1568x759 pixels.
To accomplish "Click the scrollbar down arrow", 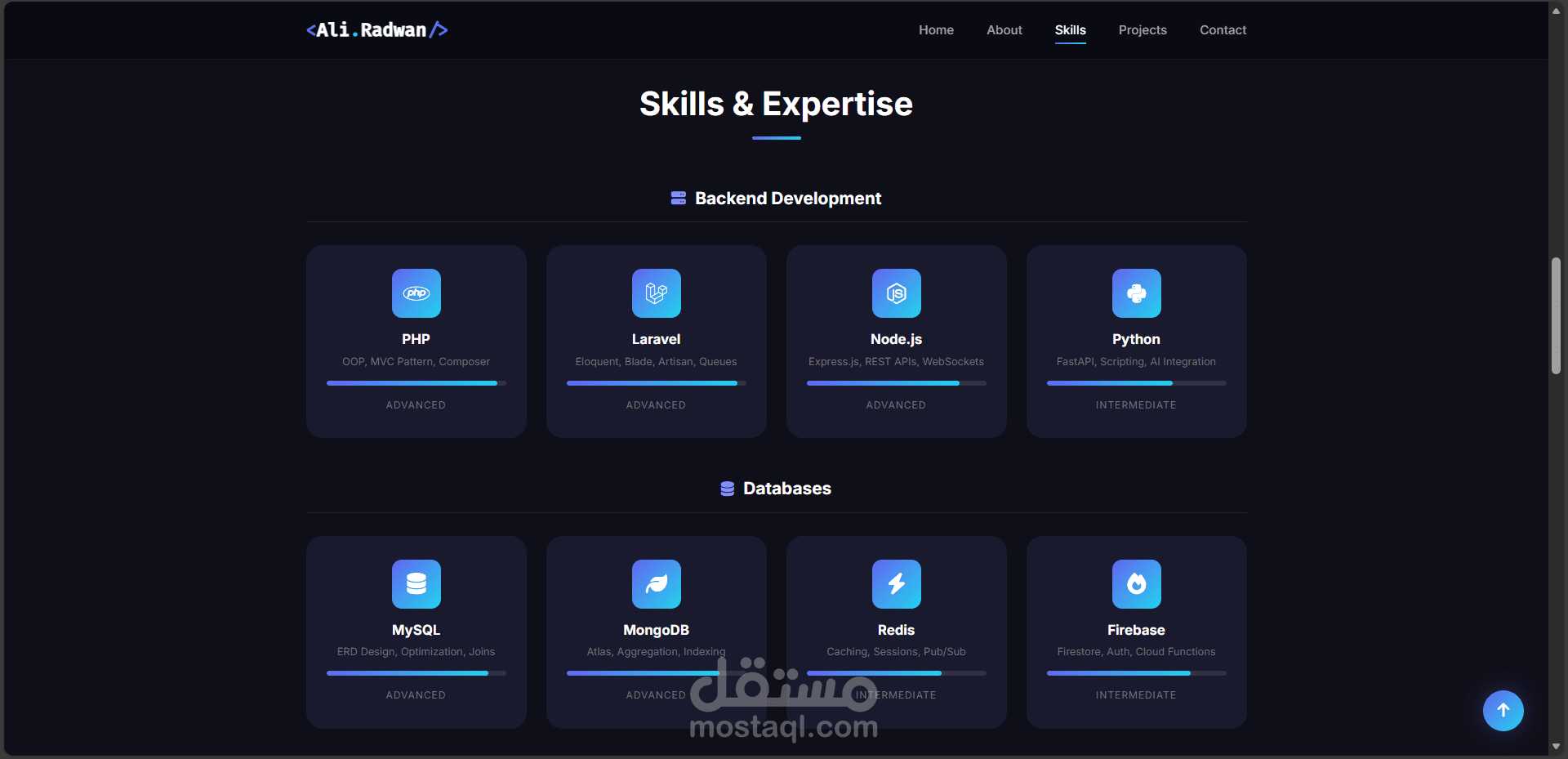I will pos(1556,746).
